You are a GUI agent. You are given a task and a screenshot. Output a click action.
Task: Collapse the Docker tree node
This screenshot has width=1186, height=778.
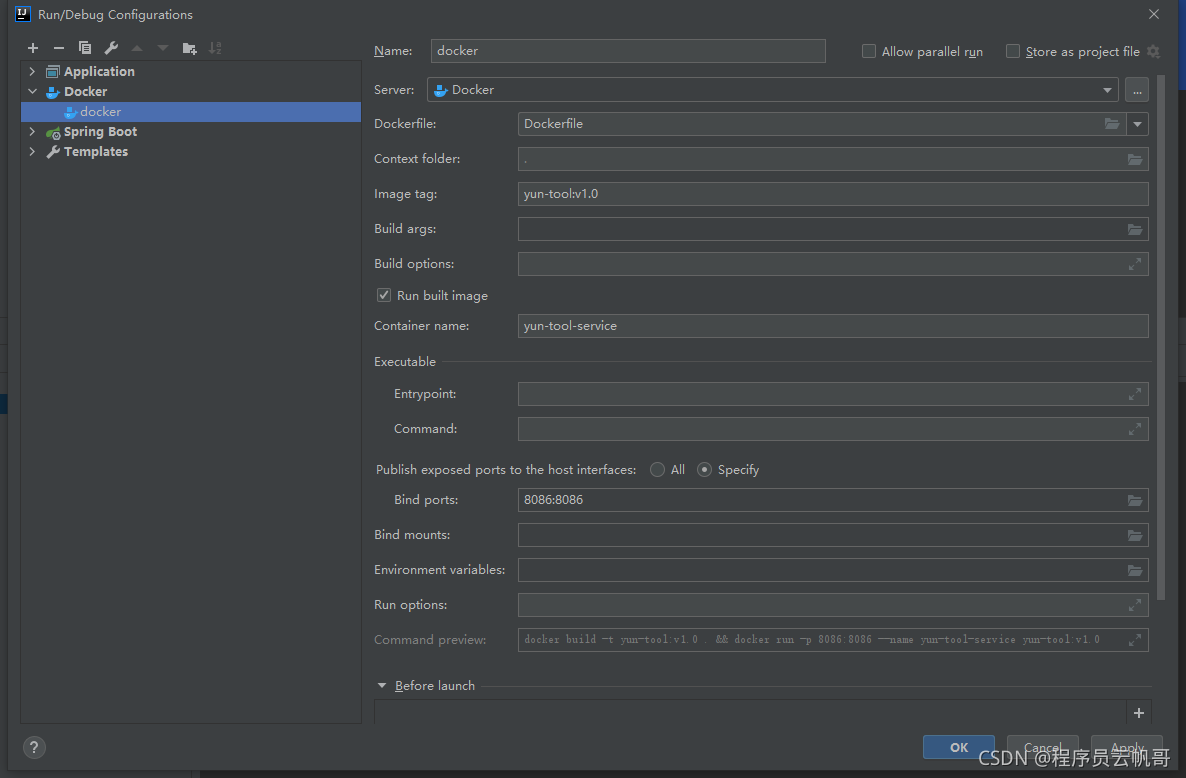(32, 91)
